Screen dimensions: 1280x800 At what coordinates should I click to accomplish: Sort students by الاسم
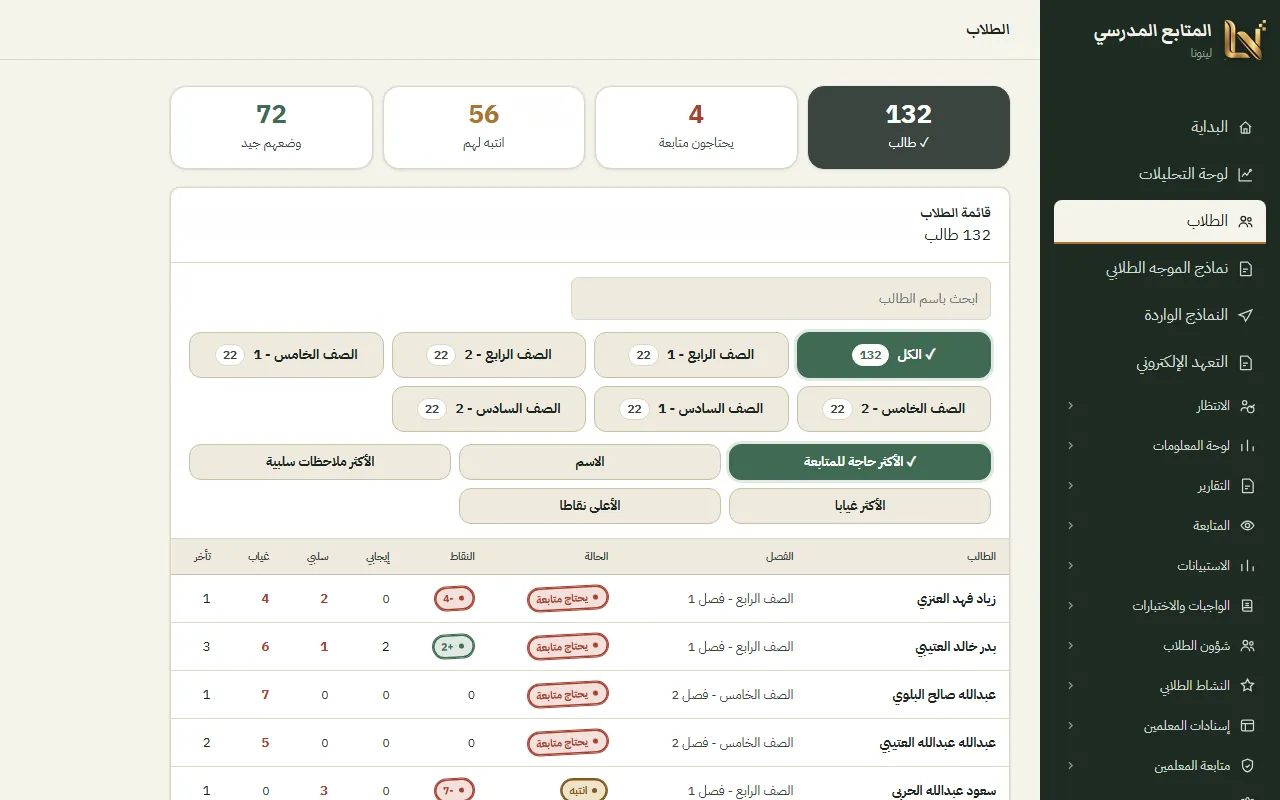(x=590, y=462)
